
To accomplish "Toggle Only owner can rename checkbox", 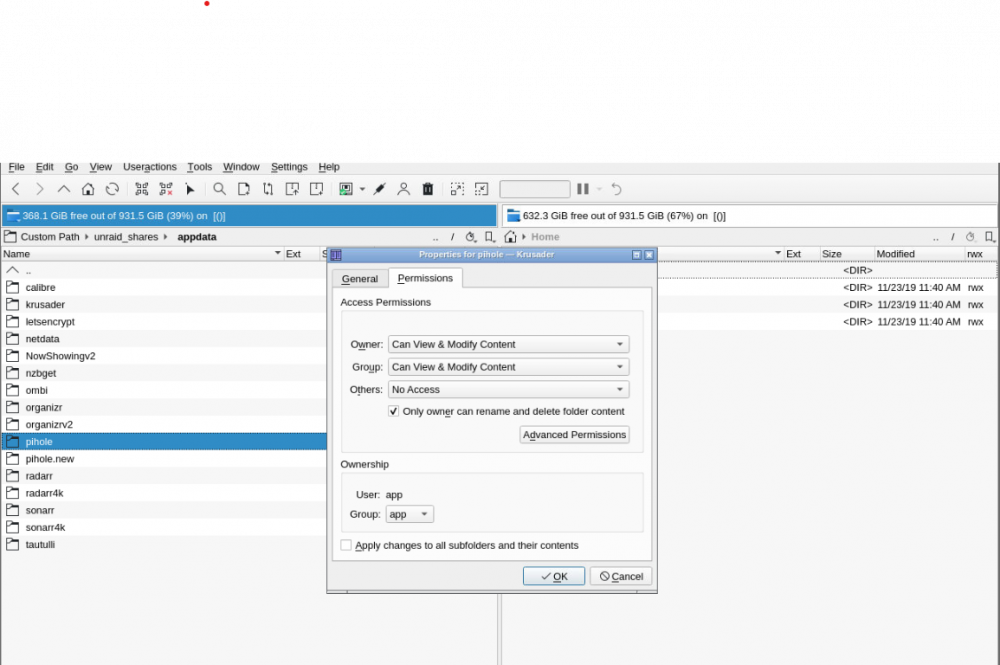I will pos(393,411).
